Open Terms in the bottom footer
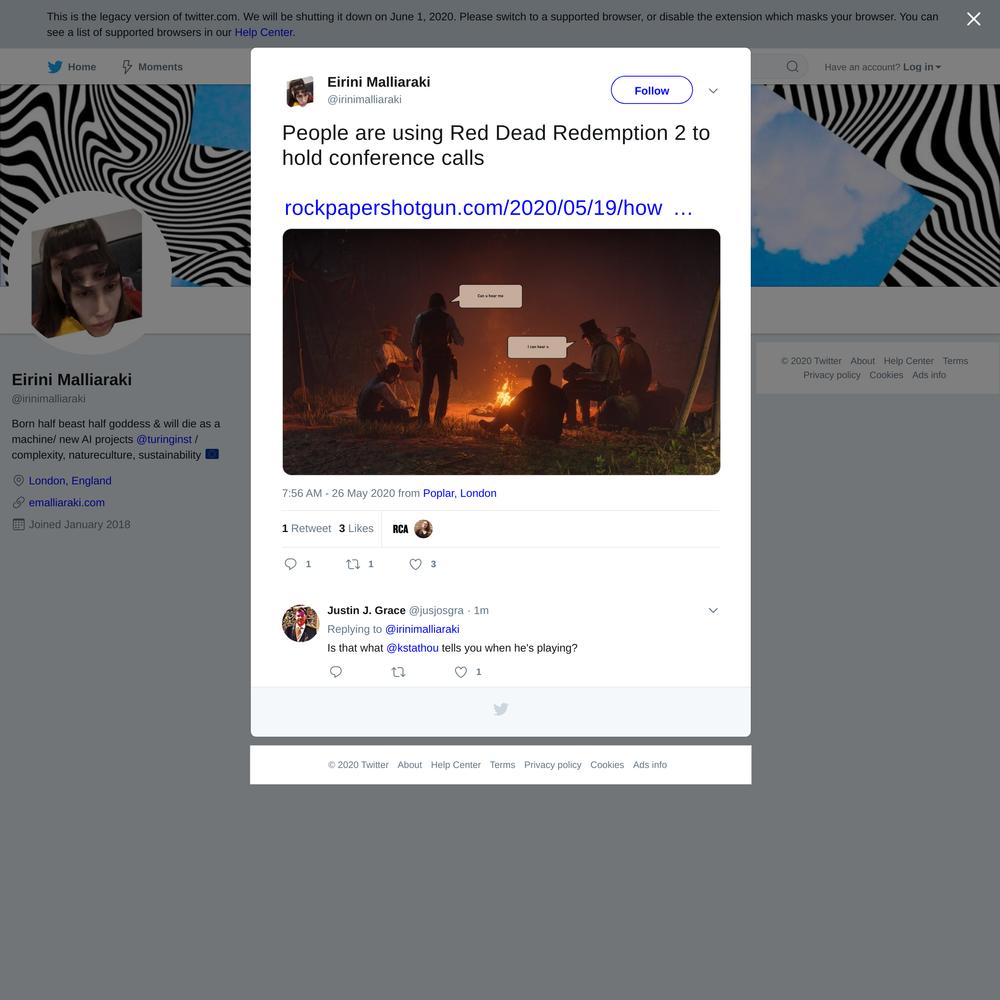This screenshot has height=1000, width=1000. (502, 765)
